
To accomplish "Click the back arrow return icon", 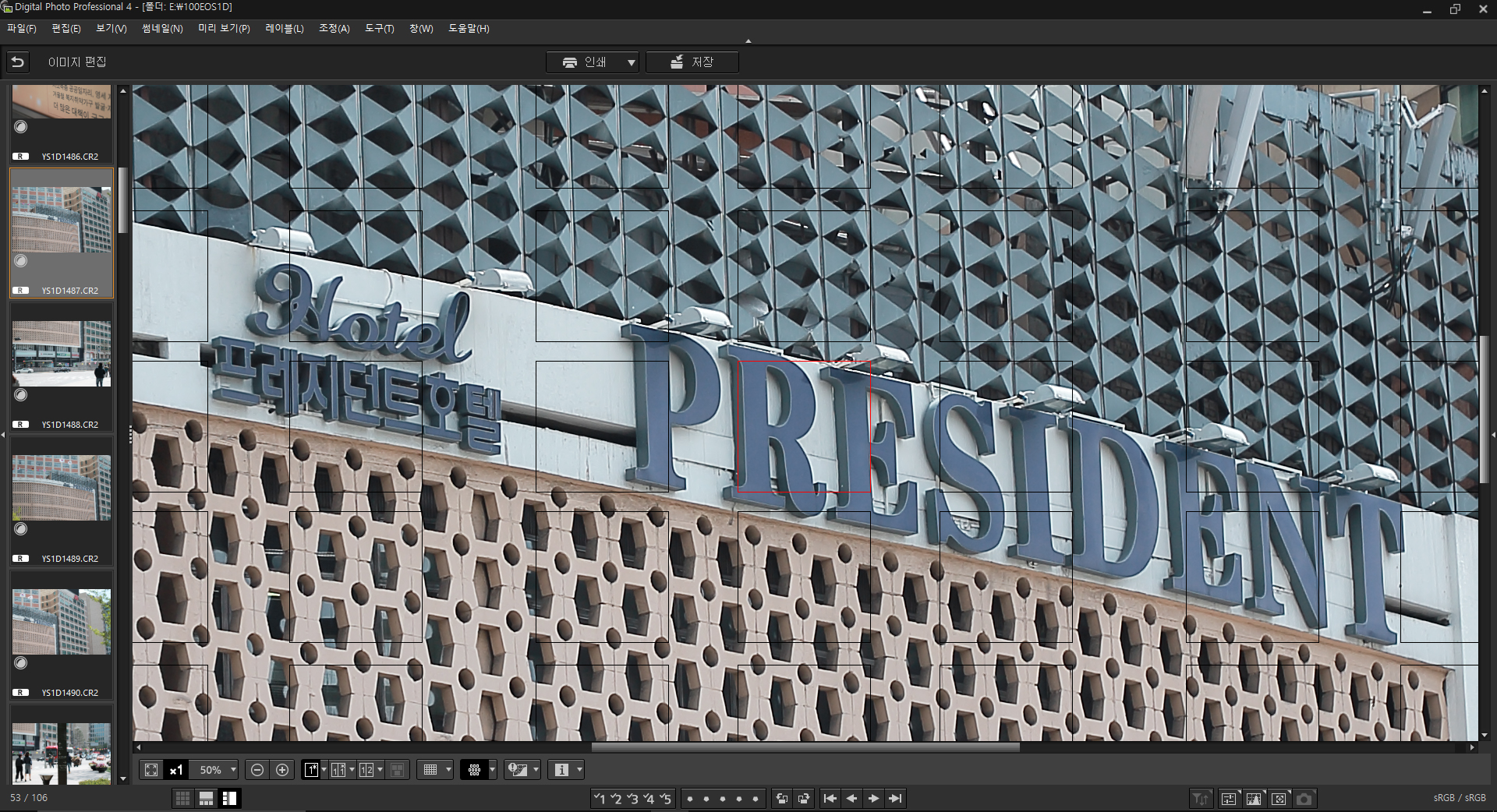I will tap(17, 62).
